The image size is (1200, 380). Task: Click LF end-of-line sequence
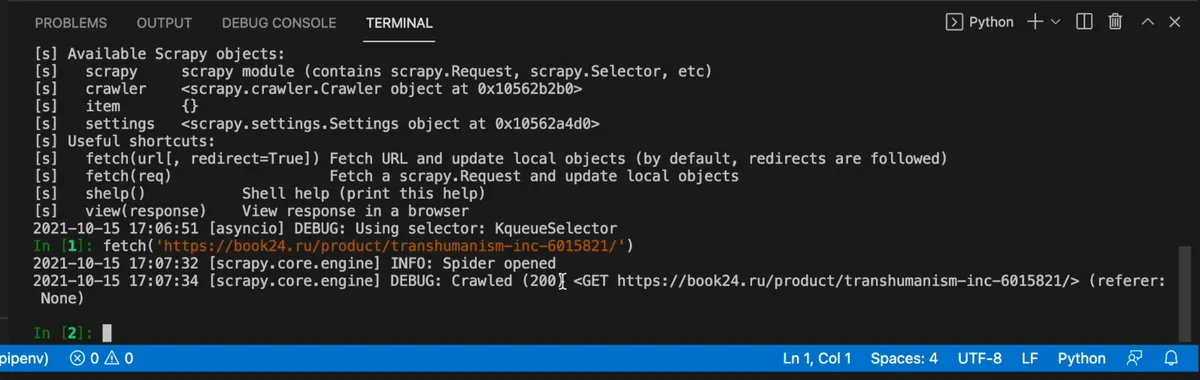click(1029, 358)
